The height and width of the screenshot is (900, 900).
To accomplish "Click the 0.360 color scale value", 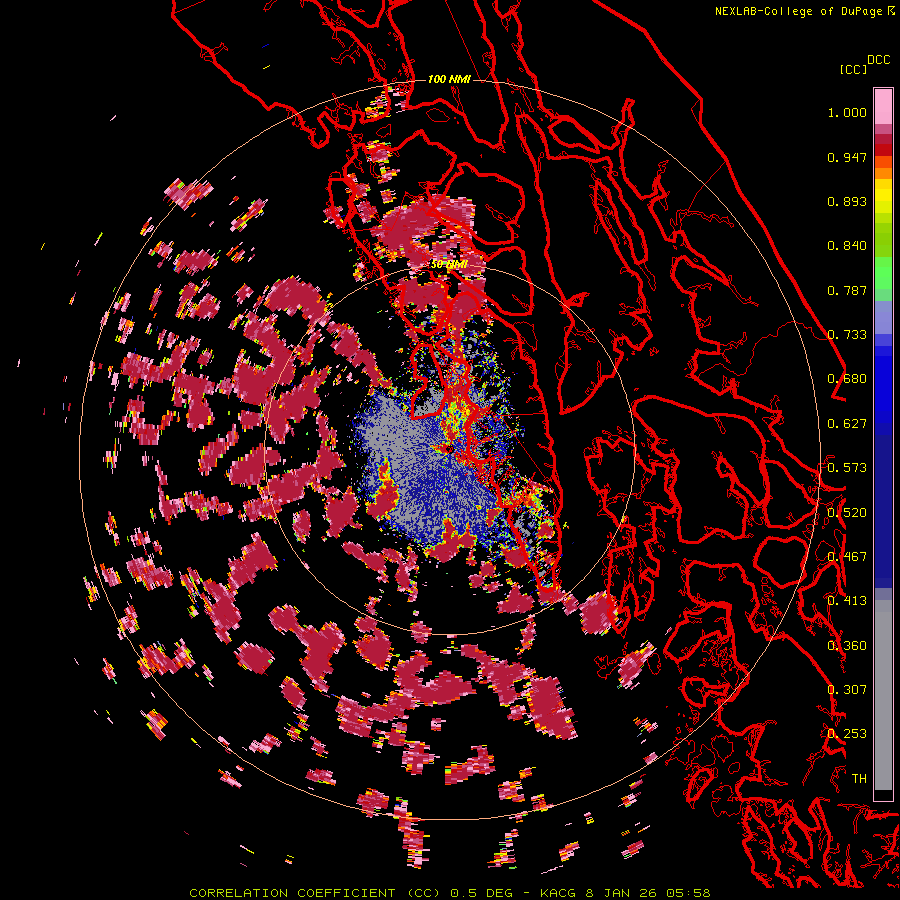I will [847, 646].
